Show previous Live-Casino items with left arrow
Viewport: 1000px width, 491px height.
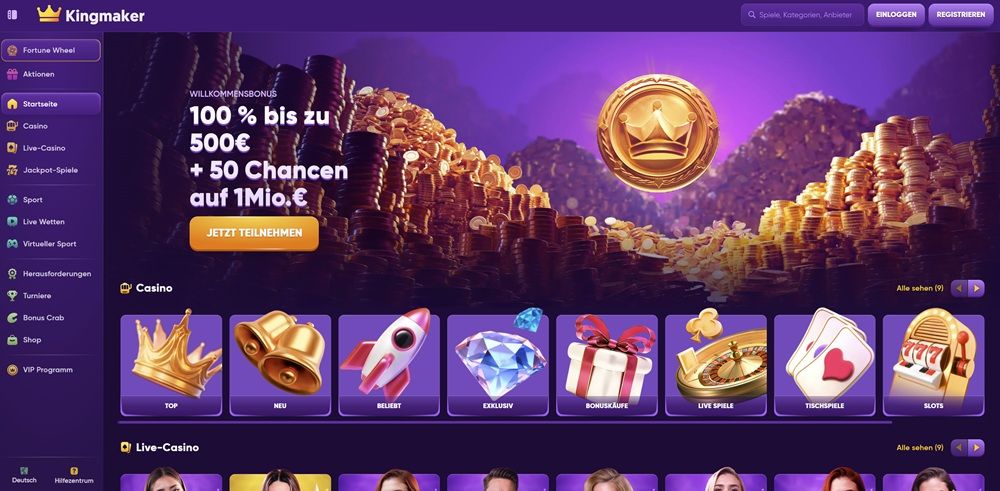click(959, 448)
